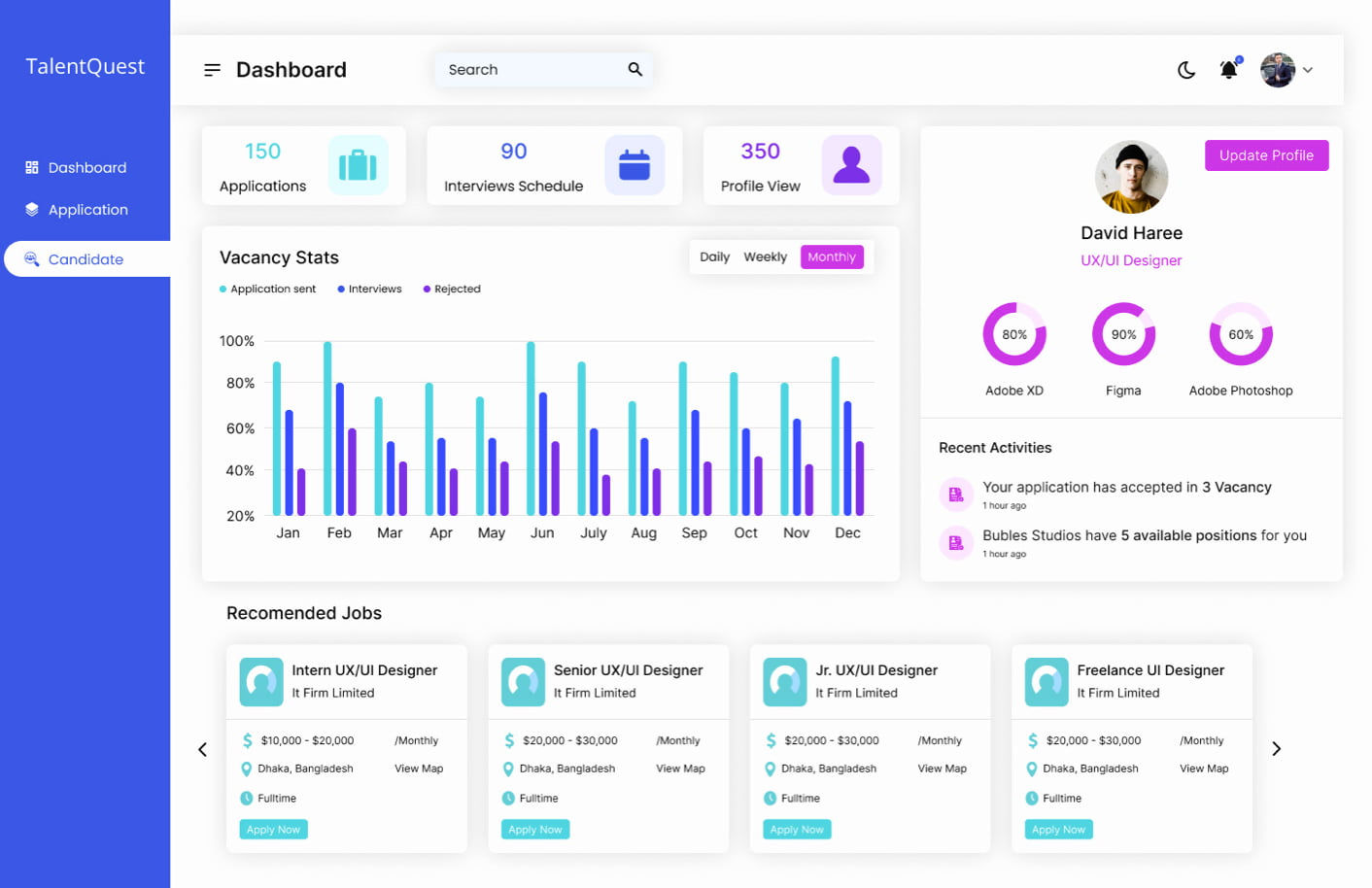Click the briefcase icon on Applications card
The width and height of the screenshot is (1372, 888).
coord(360,165)
